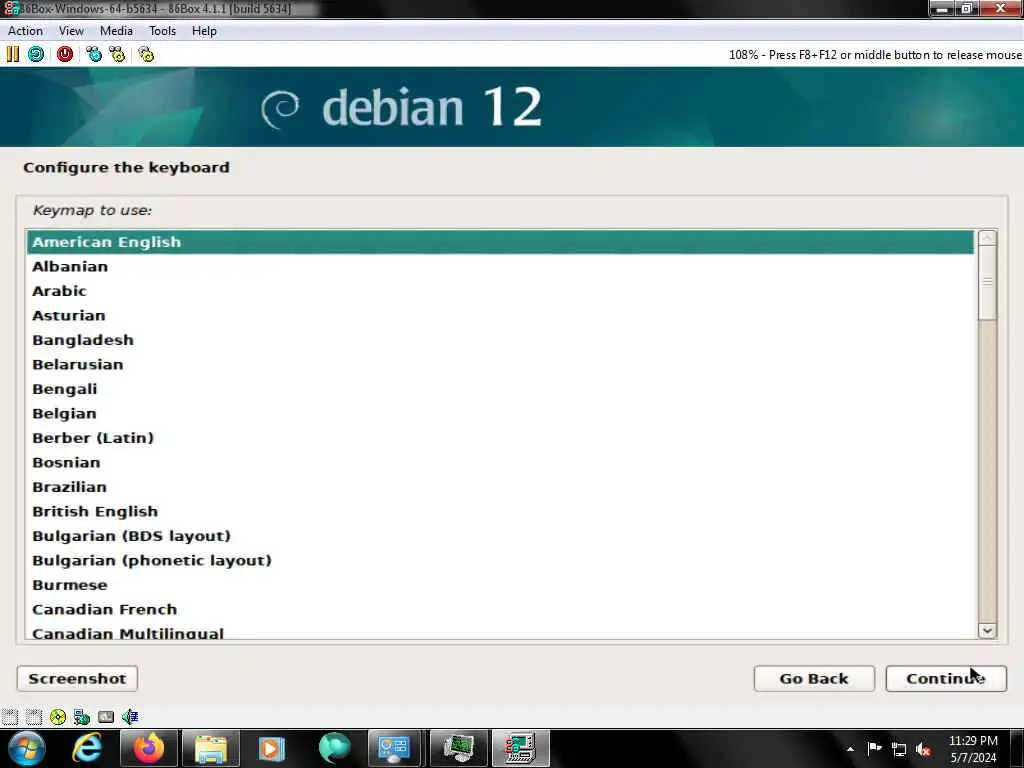Open machine settings with the rightmost gear icon

[x=146, y=54]
